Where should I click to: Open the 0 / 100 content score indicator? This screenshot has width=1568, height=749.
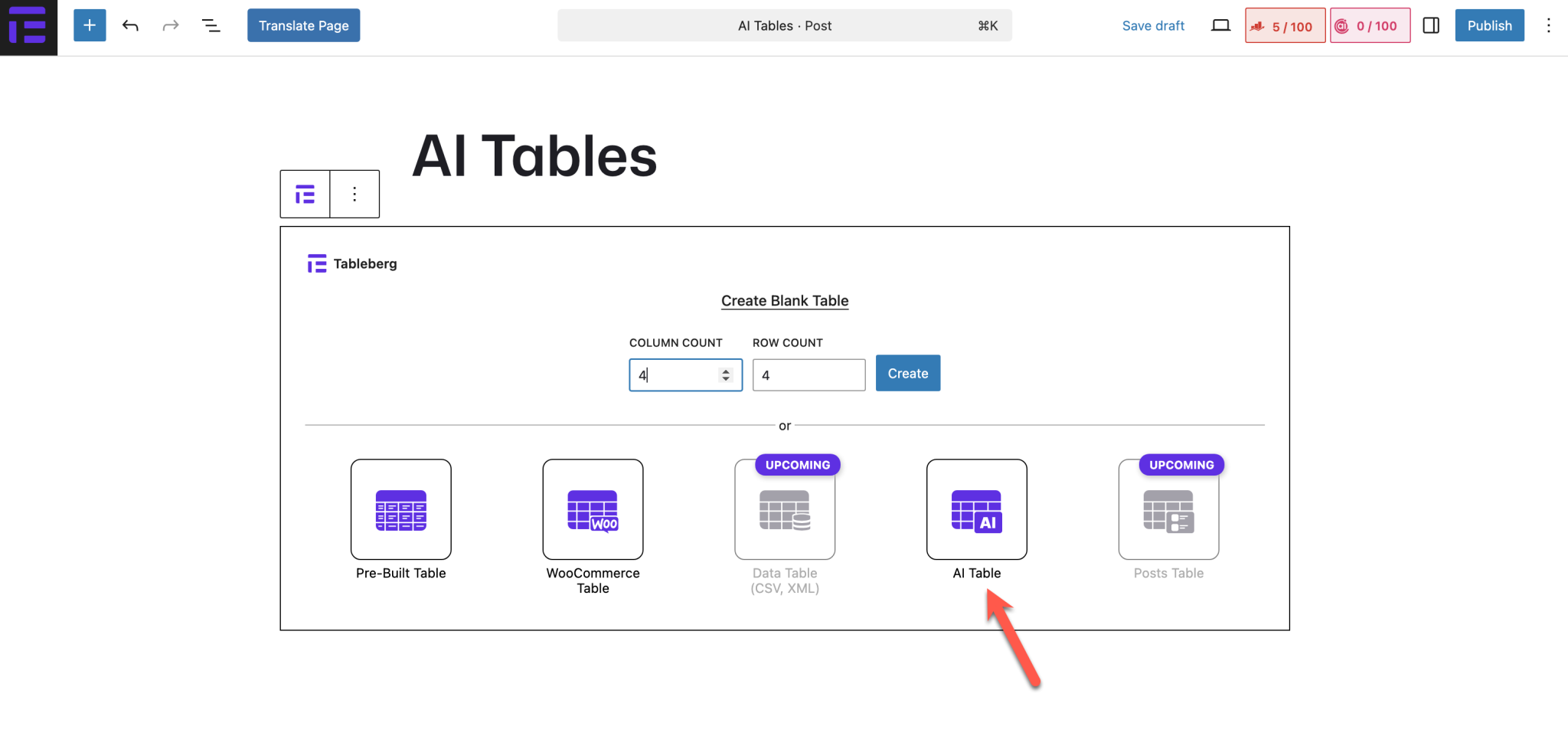[x=1370, y=26]
